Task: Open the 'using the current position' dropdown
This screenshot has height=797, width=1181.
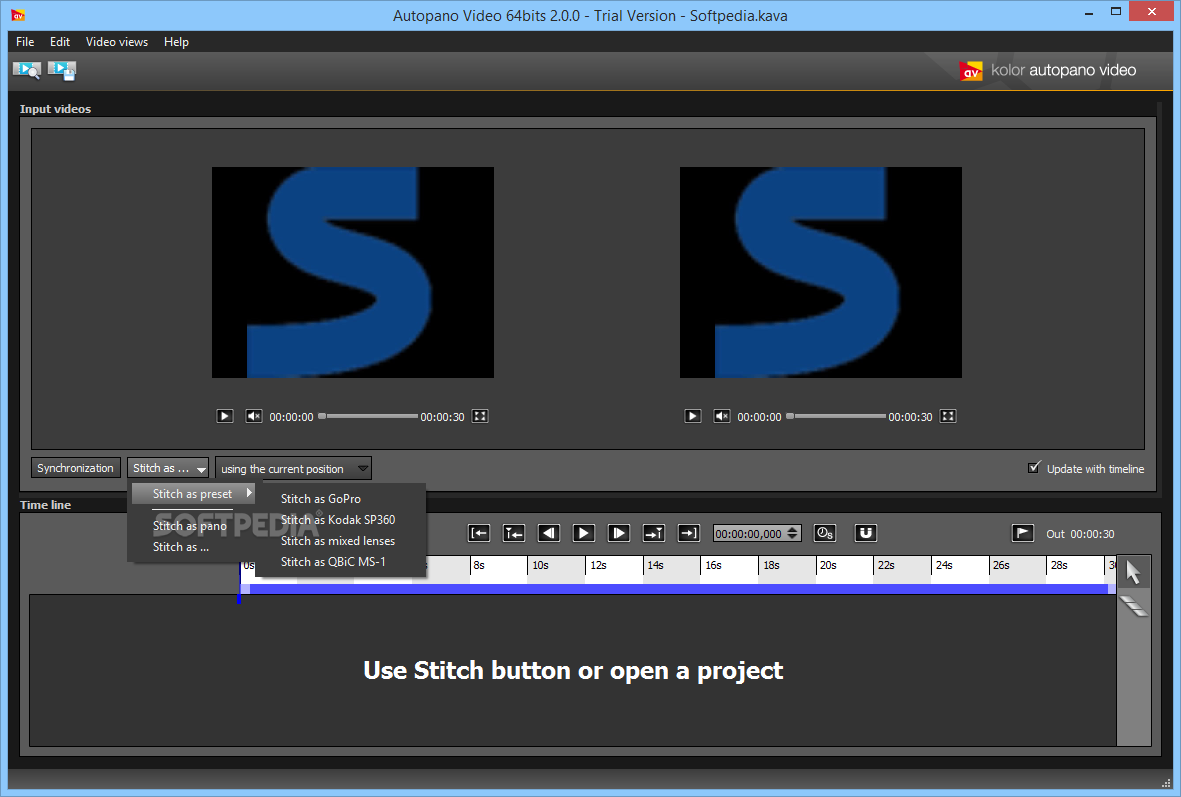Action: pyautogui.click(x=293, y=469)
